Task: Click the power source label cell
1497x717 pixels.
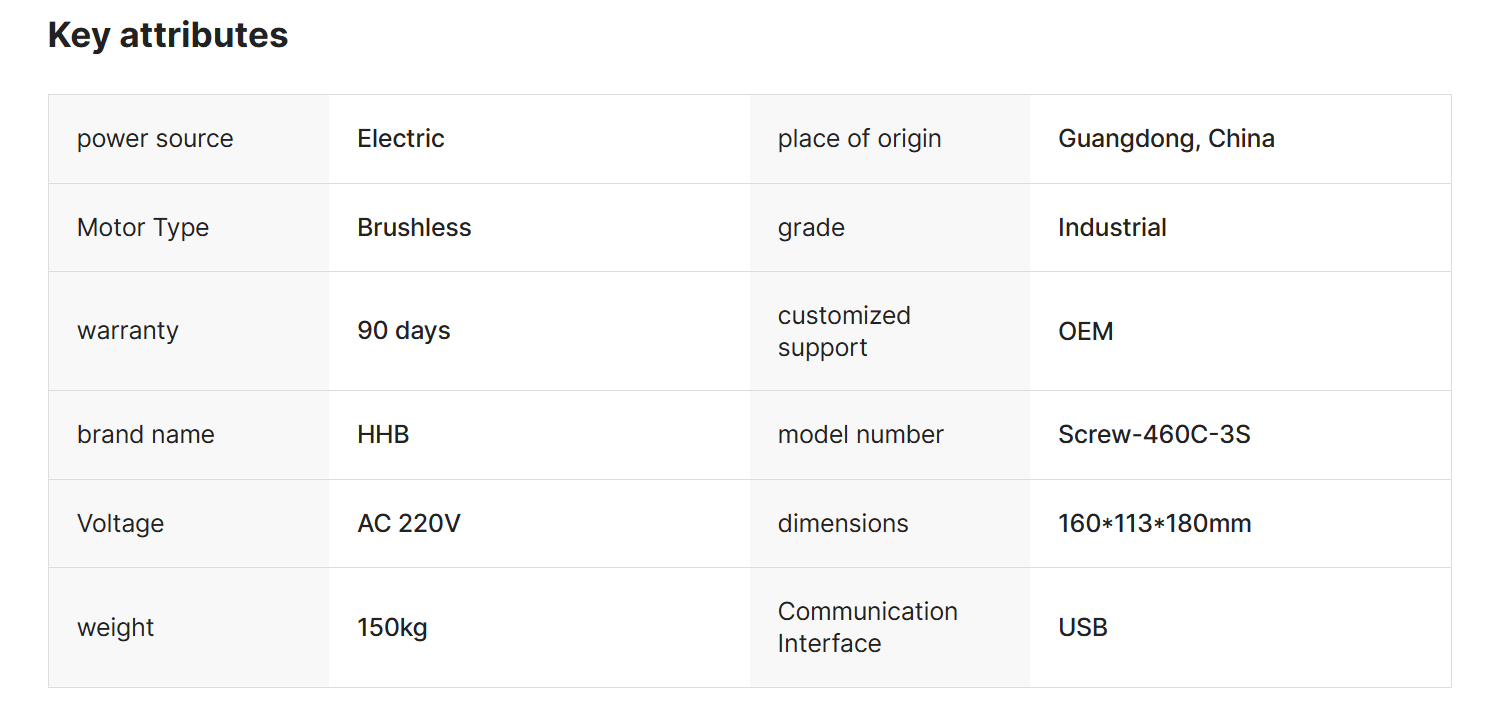Action: coord(155,139)
